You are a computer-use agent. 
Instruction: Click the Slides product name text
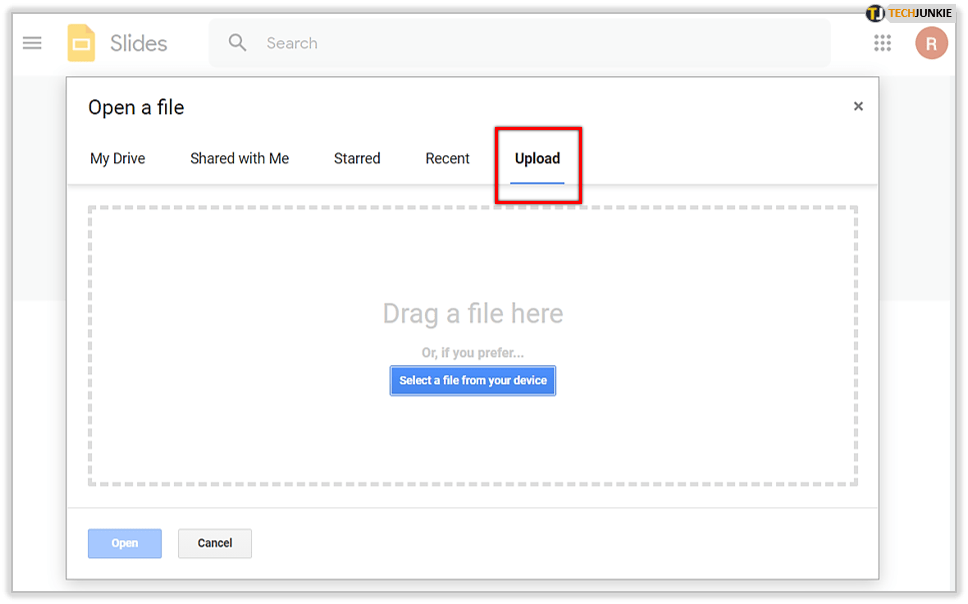click(x=138, y=43)
